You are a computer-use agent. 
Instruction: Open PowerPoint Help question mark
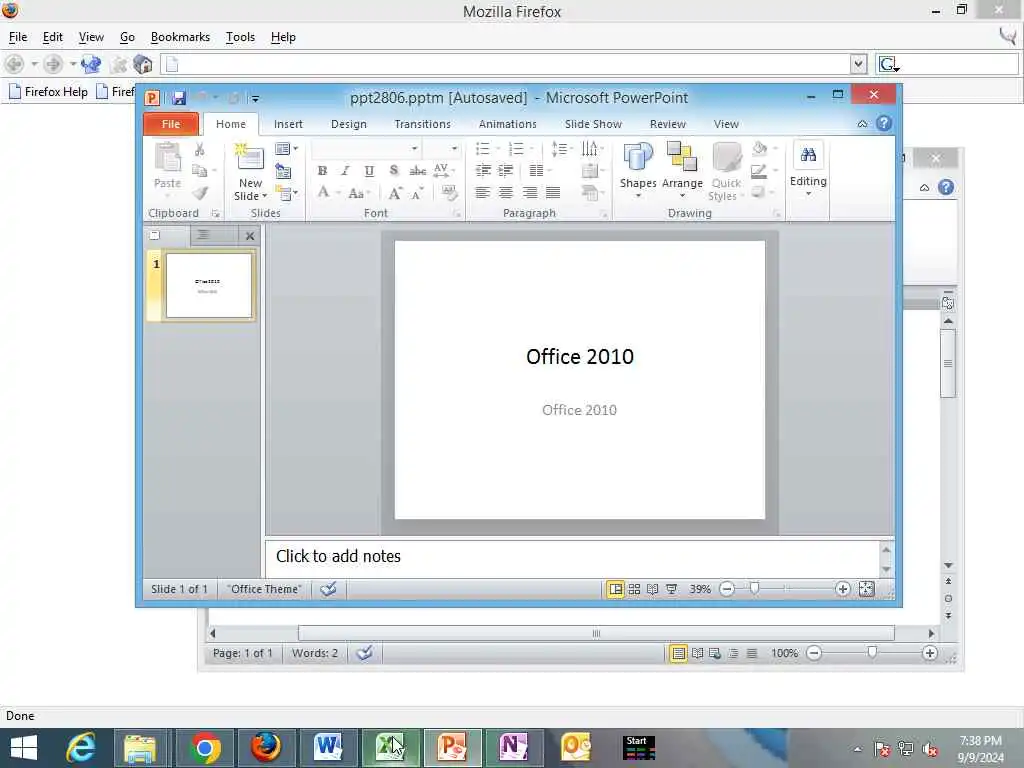click(x=884, y=123)
